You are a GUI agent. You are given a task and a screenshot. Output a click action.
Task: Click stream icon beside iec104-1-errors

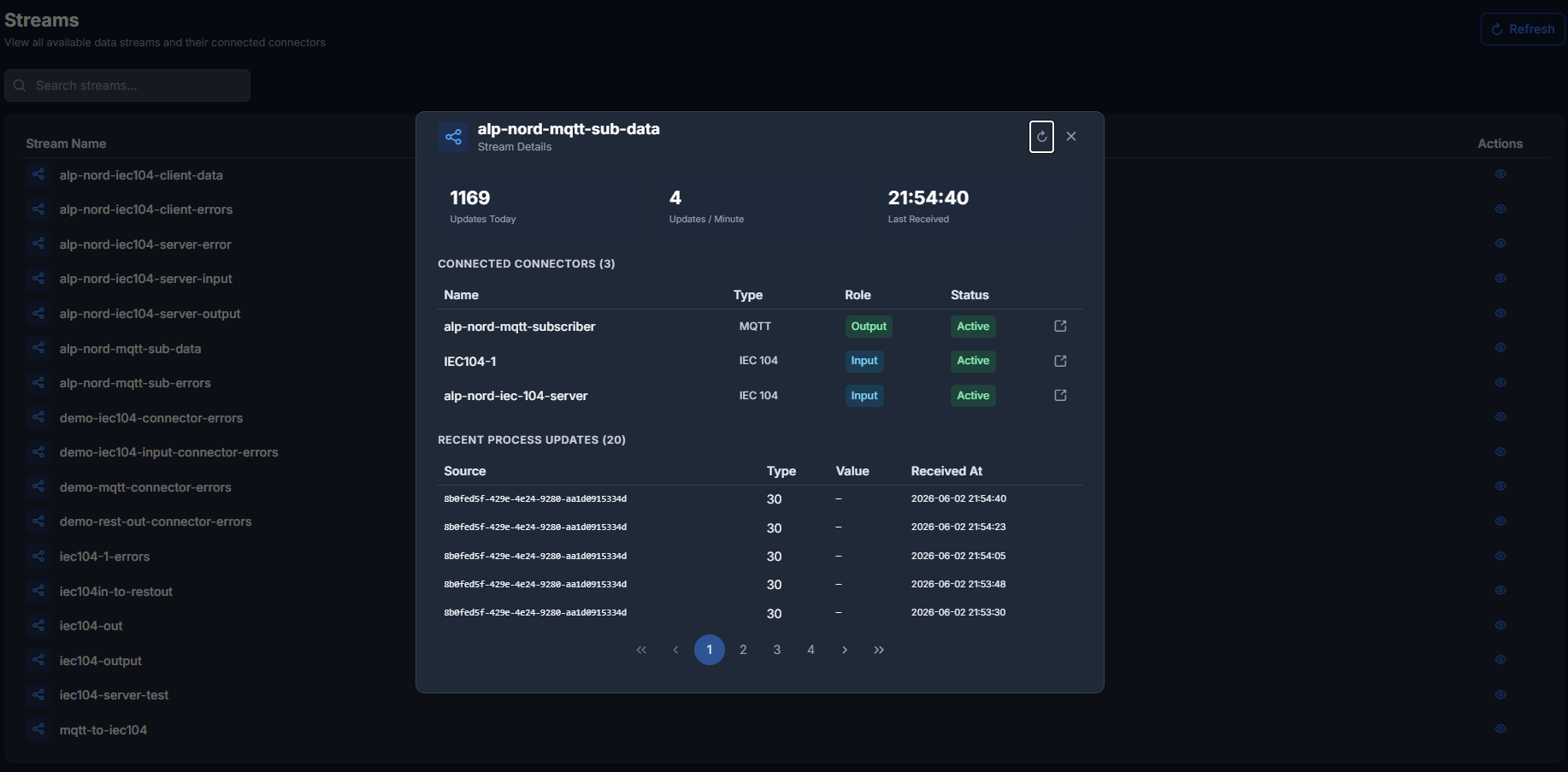(x=38, y=556)
